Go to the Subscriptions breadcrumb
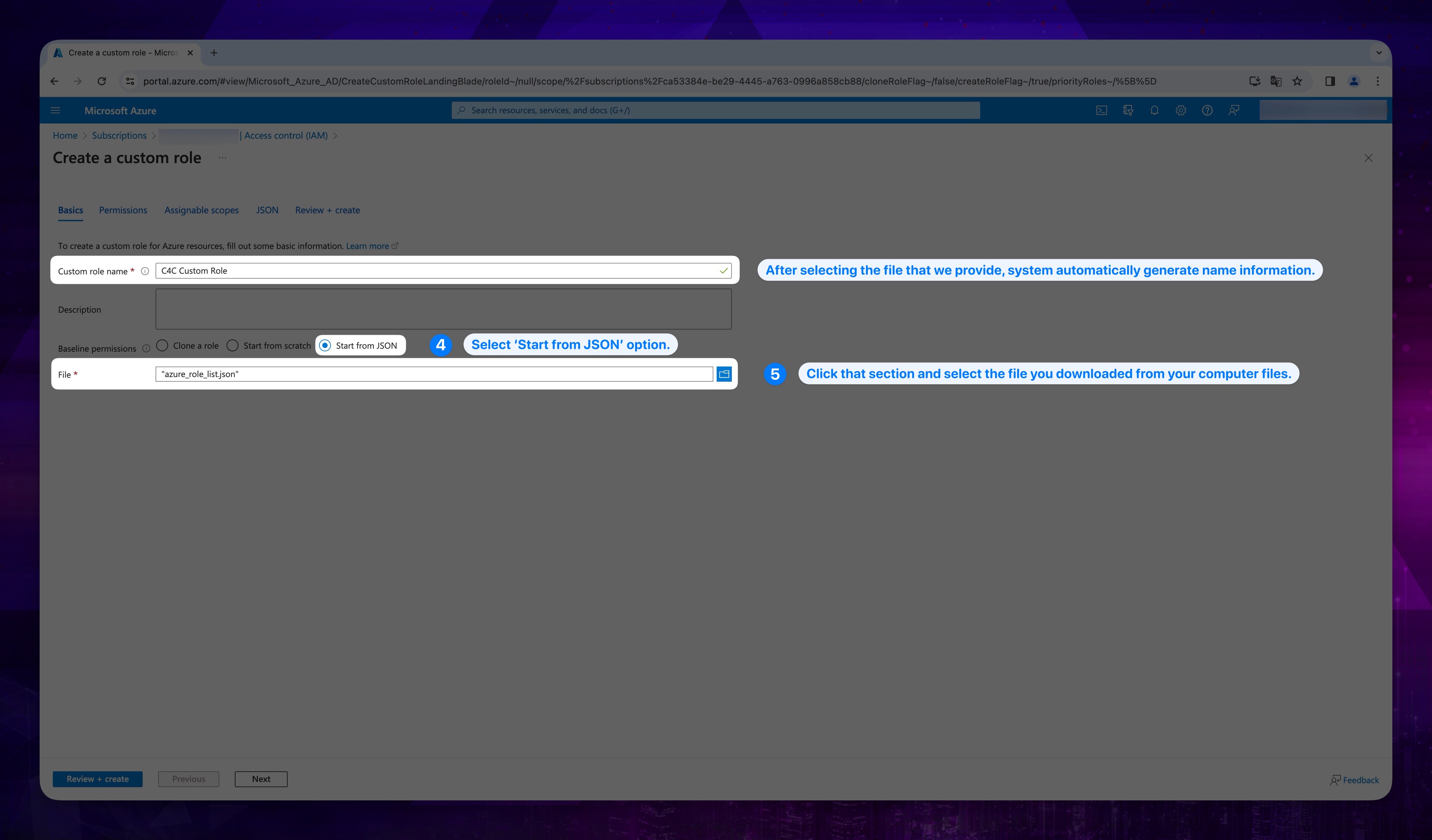Screen dimensions: 1432x840 pyautogui.click(x=119, y=135)
